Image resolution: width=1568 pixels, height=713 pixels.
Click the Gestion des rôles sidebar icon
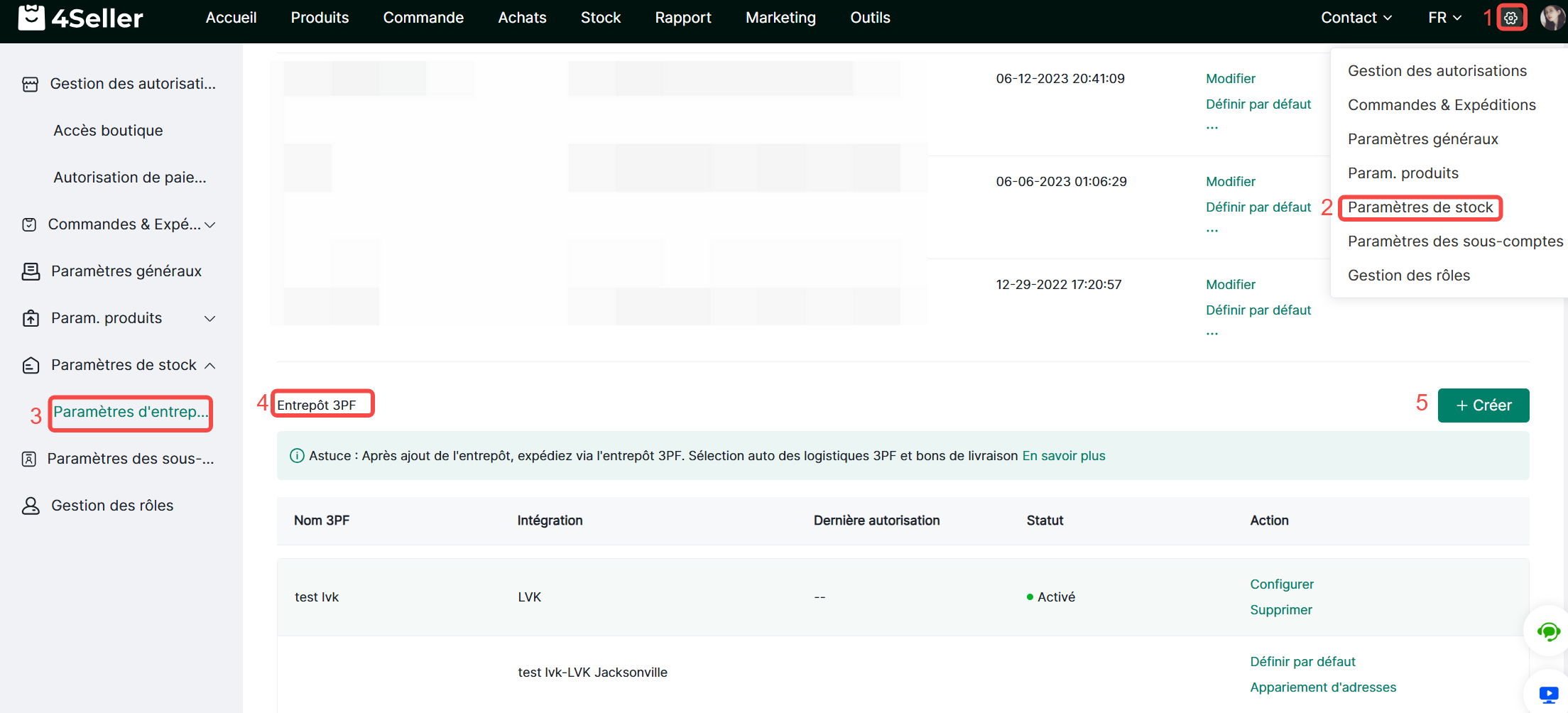coord(31,506)
